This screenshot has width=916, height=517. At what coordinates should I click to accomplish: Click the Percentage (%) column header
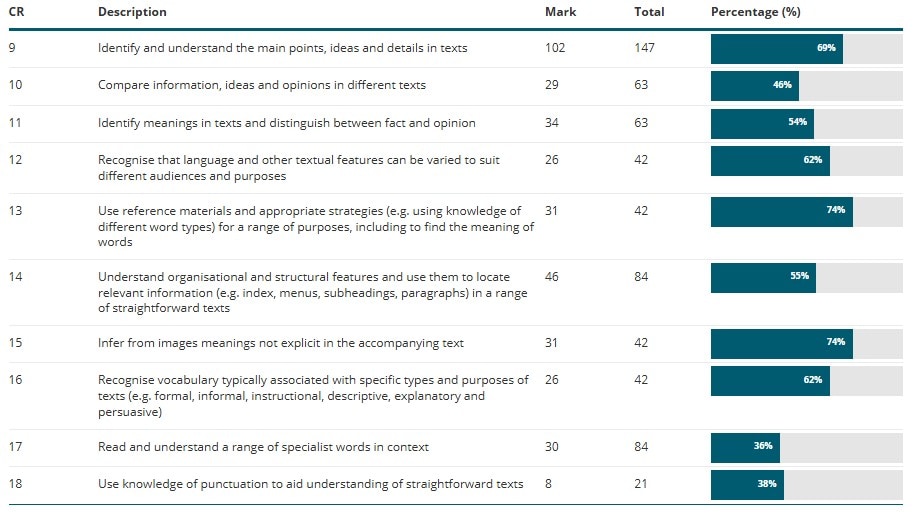tap(755, 12)
